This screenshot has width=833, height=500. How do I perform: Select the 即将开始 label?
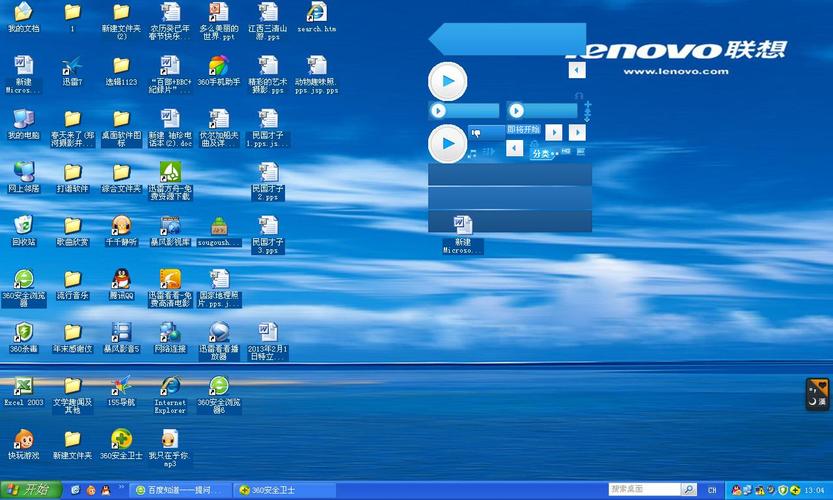click(523, 129)
